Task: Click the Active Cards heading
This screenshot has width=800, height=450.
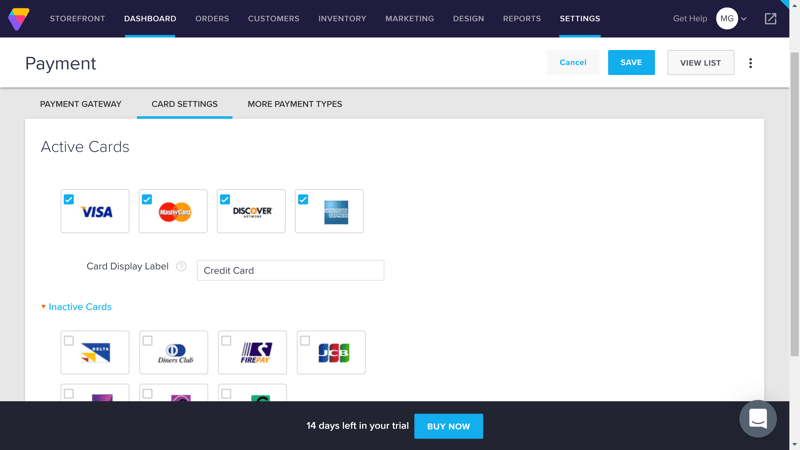Action: tap(85, 147)
